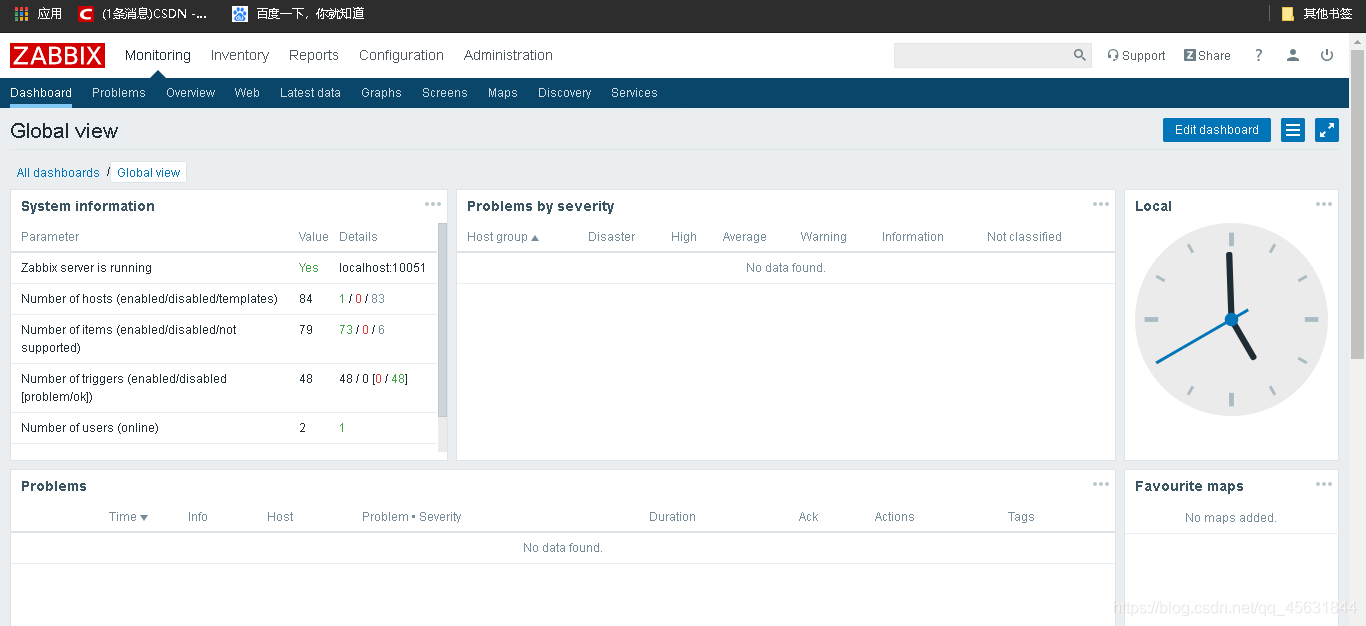Click the 'Not classified' column header
1366x626 pixels.
coord(1024,237)
